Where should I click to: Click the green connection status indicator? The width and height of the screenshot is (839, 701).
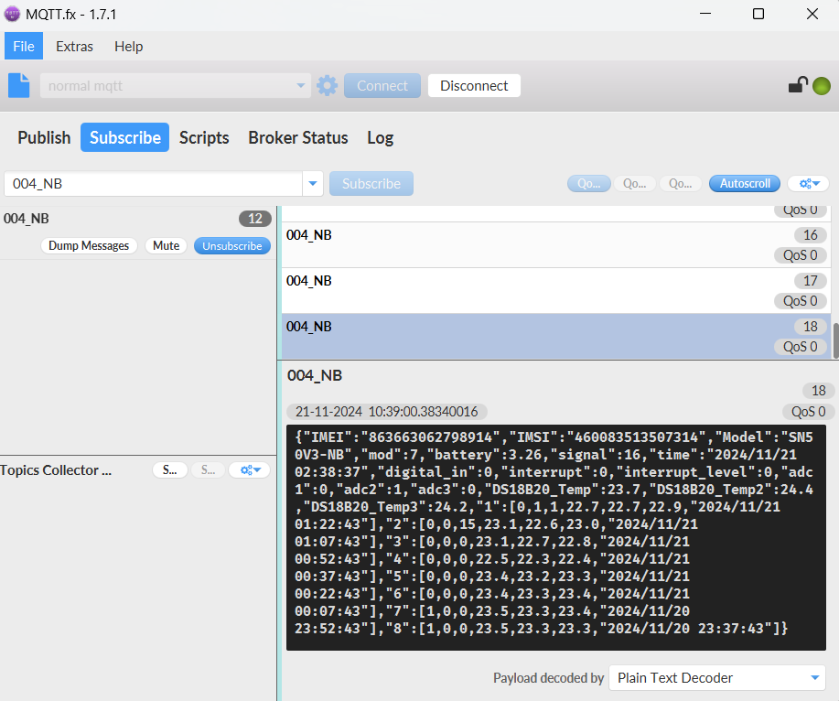[821, 86]
